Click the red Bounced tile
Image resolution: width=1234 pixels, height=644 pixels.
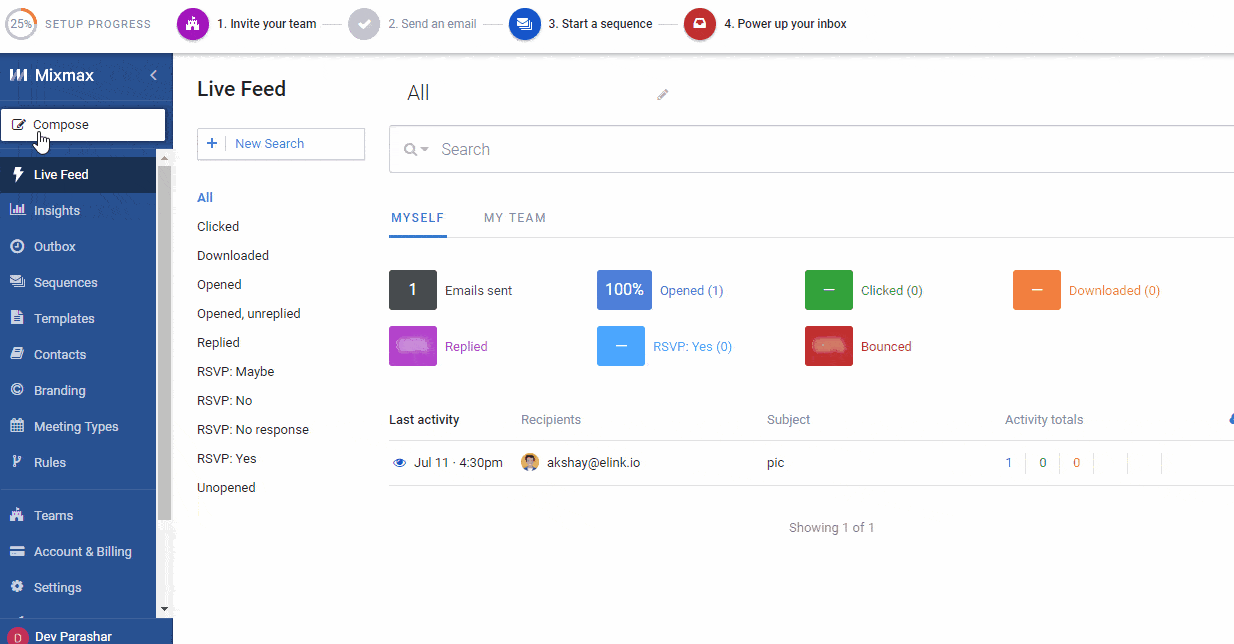[829, 346]
